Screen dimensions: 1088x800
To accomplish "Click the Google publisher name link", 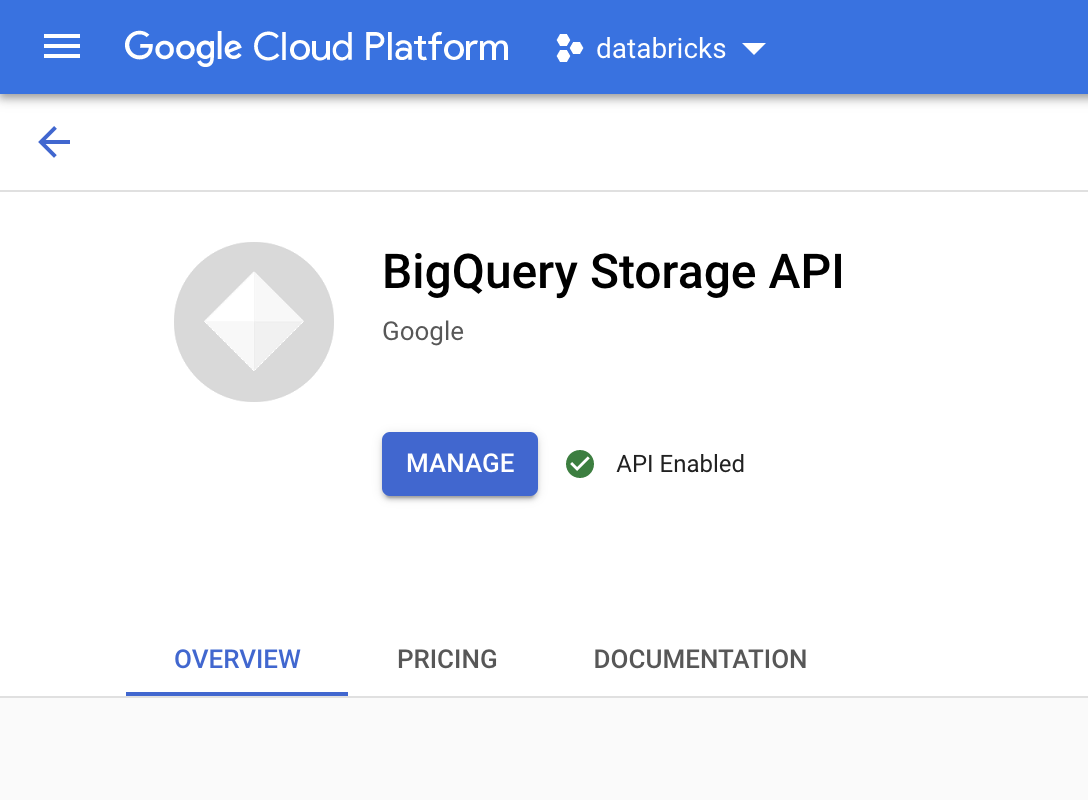I will coord(422,331).
